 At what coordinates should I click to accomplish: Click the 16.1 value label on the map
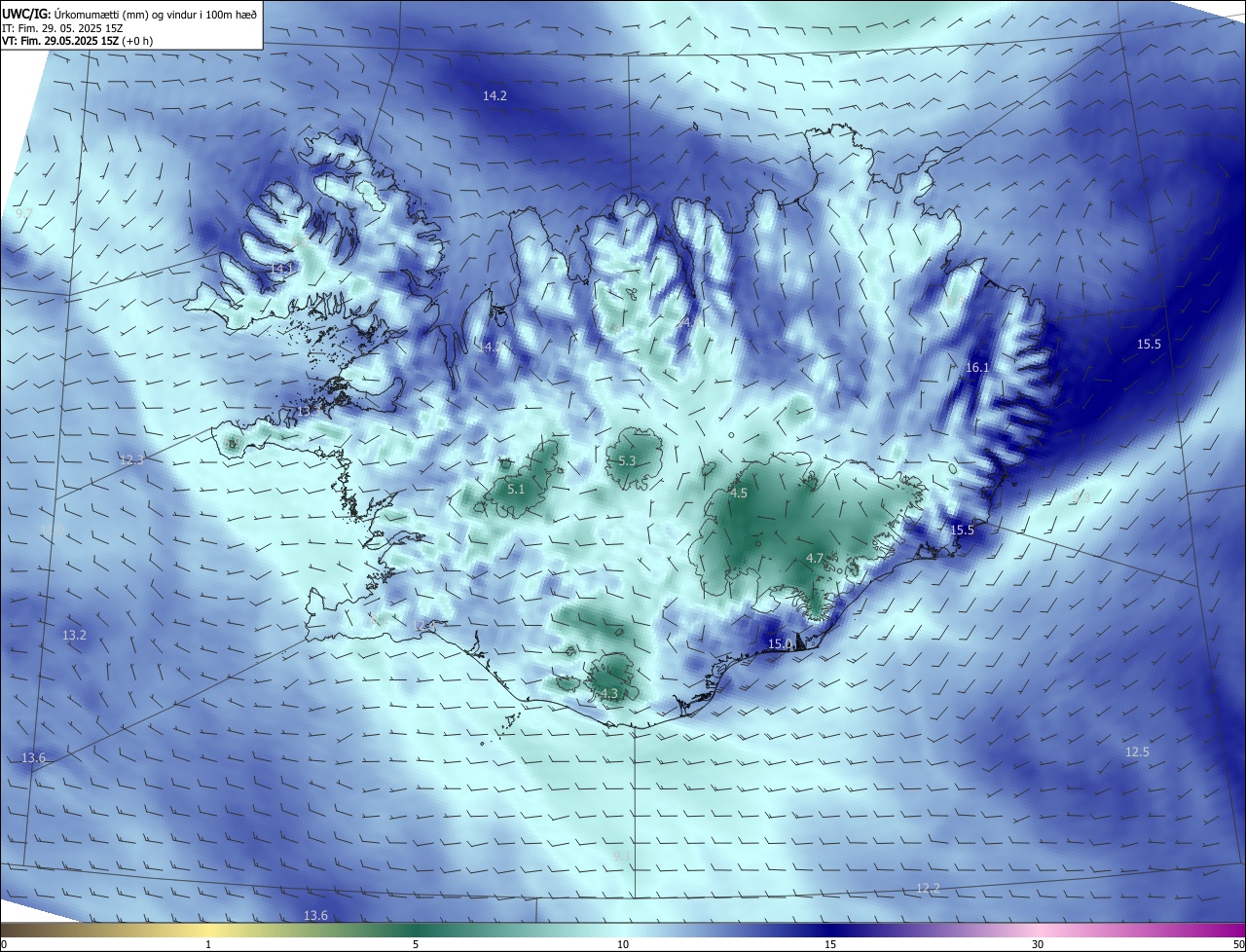976,368
